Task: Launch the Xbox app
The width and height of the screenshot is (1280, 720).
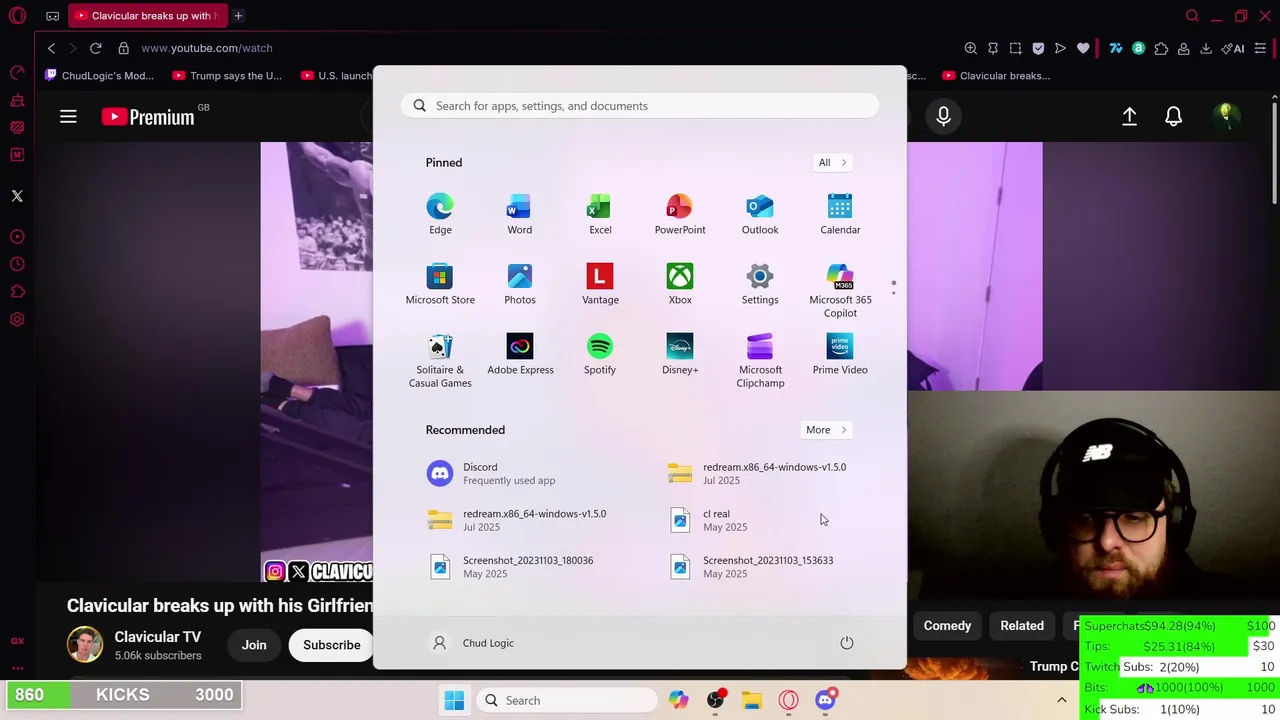Action: pos(680,284)
